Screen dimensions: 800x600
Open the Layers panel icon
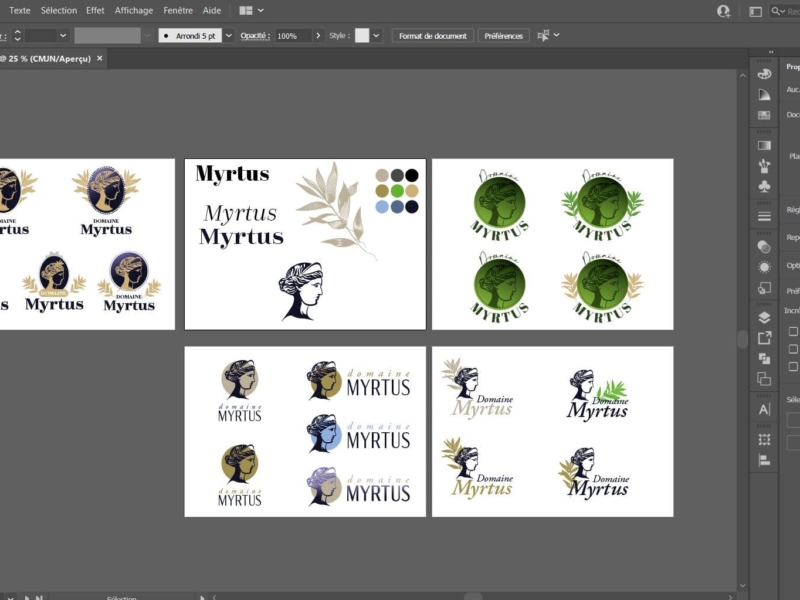(764, 318)
